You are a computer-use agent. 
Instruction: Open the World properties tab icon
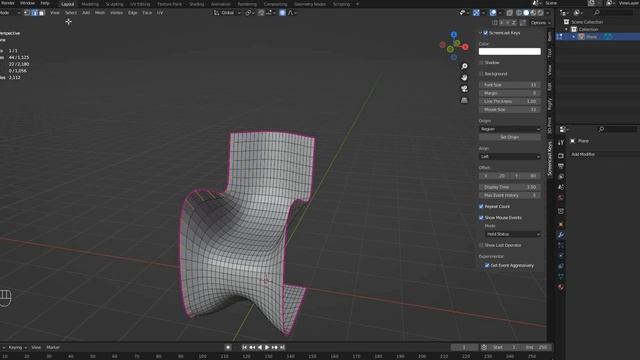pos(561,198)
